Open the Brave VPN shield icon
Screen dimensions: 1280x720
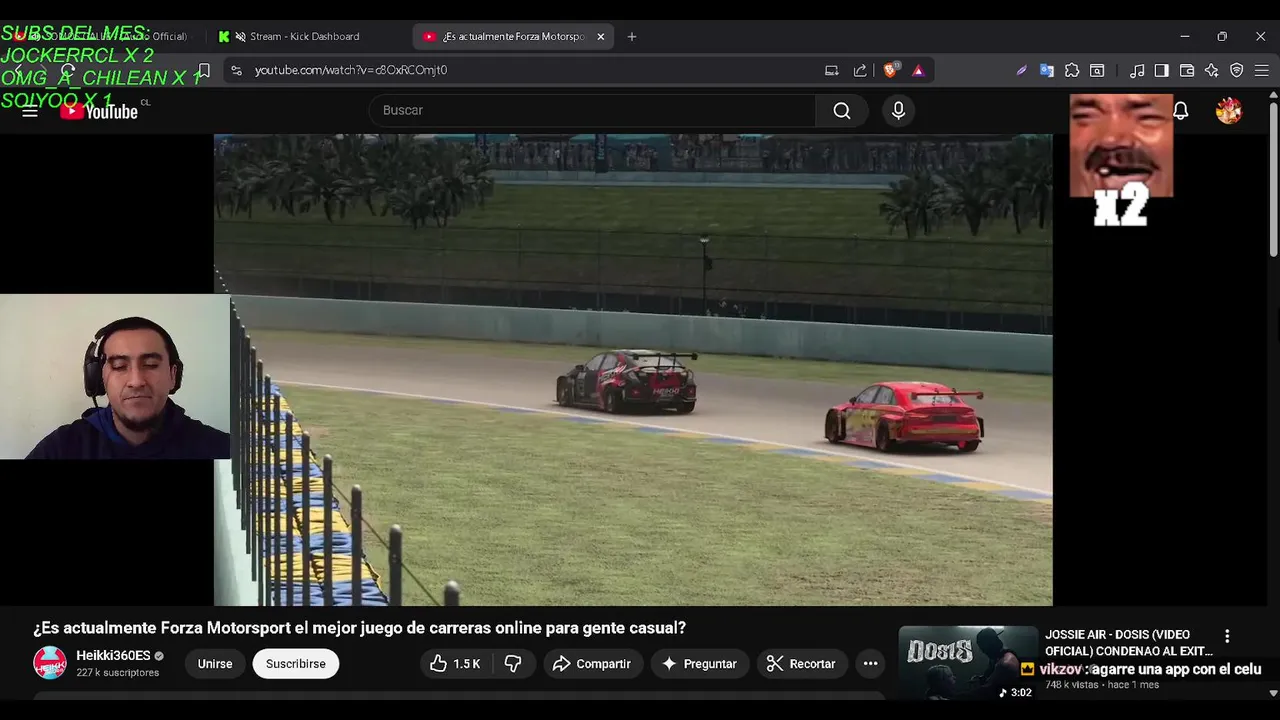pos(1237,70)
